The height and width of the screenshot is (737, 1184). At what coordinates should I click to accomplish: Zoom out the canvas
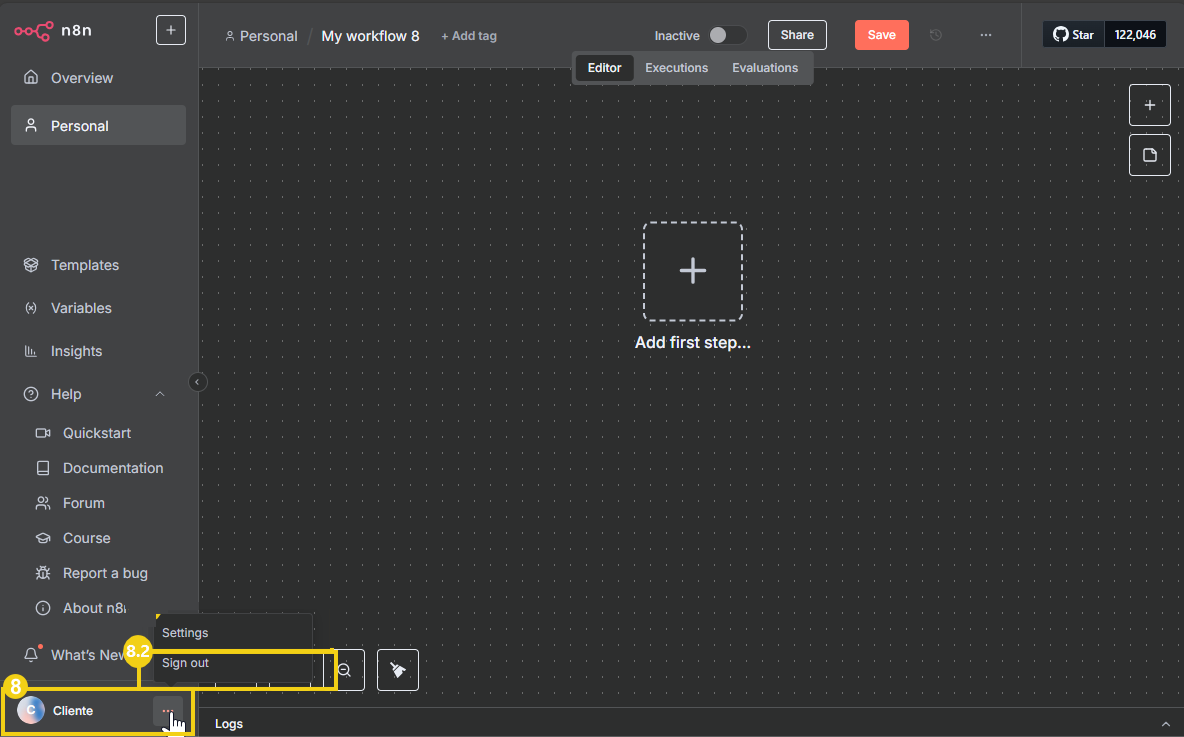345,670
